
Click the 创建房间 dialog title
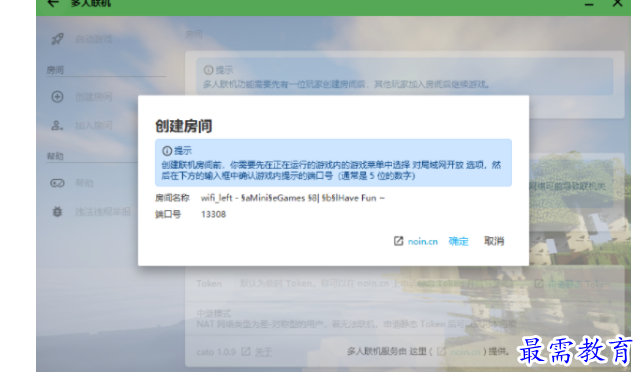pyautogui.click(x=184, y=126)
